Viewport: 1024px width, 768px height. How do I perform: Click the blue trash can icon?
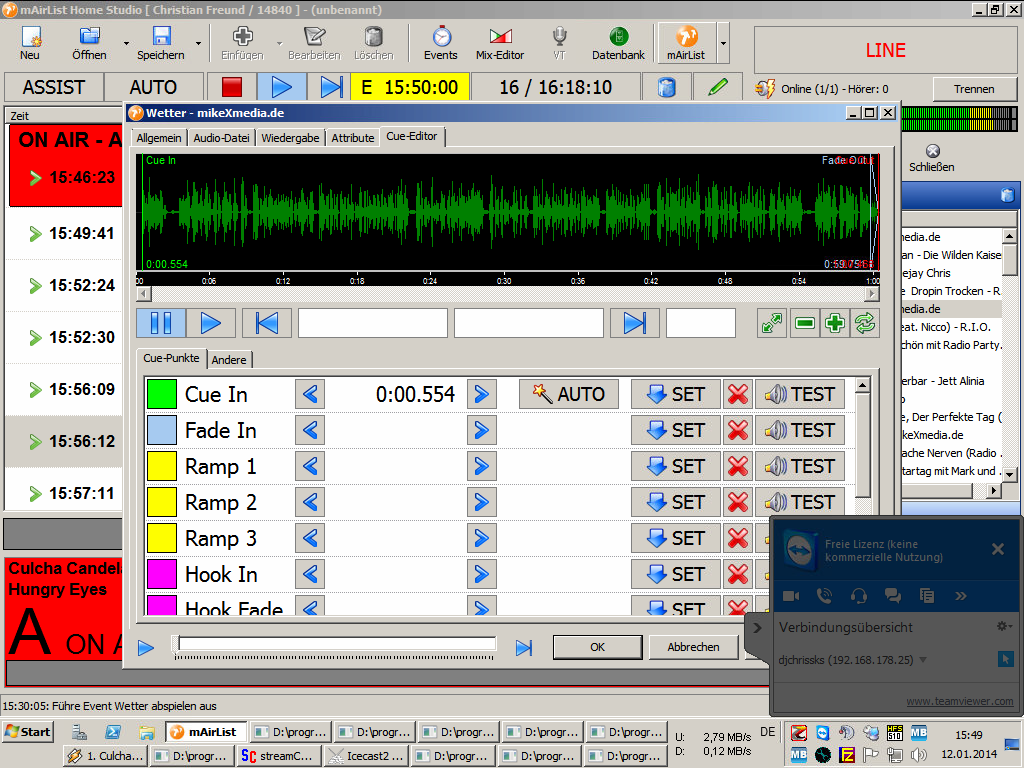click(666, 87)
